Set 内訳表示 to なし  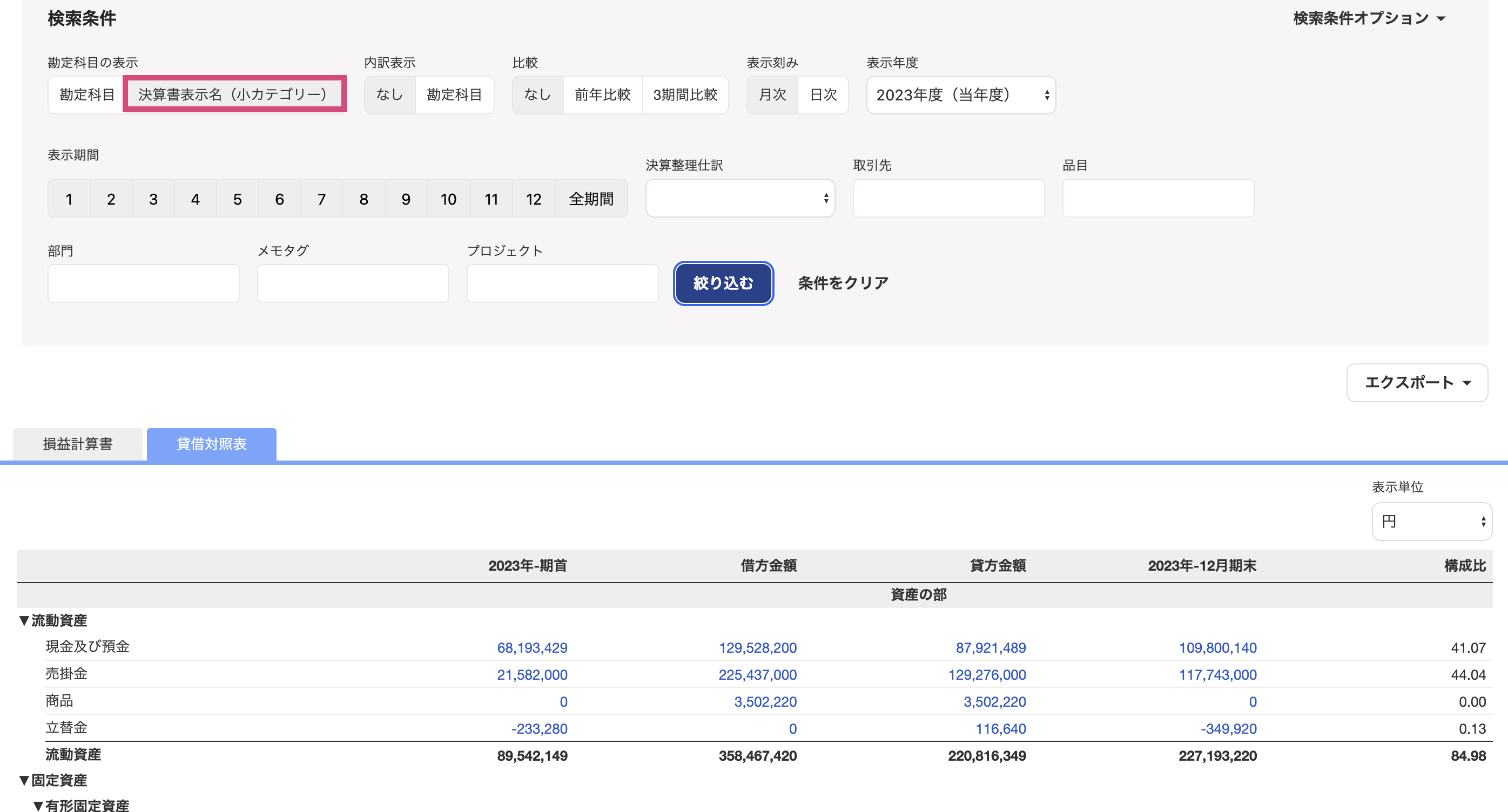point(389,94)
